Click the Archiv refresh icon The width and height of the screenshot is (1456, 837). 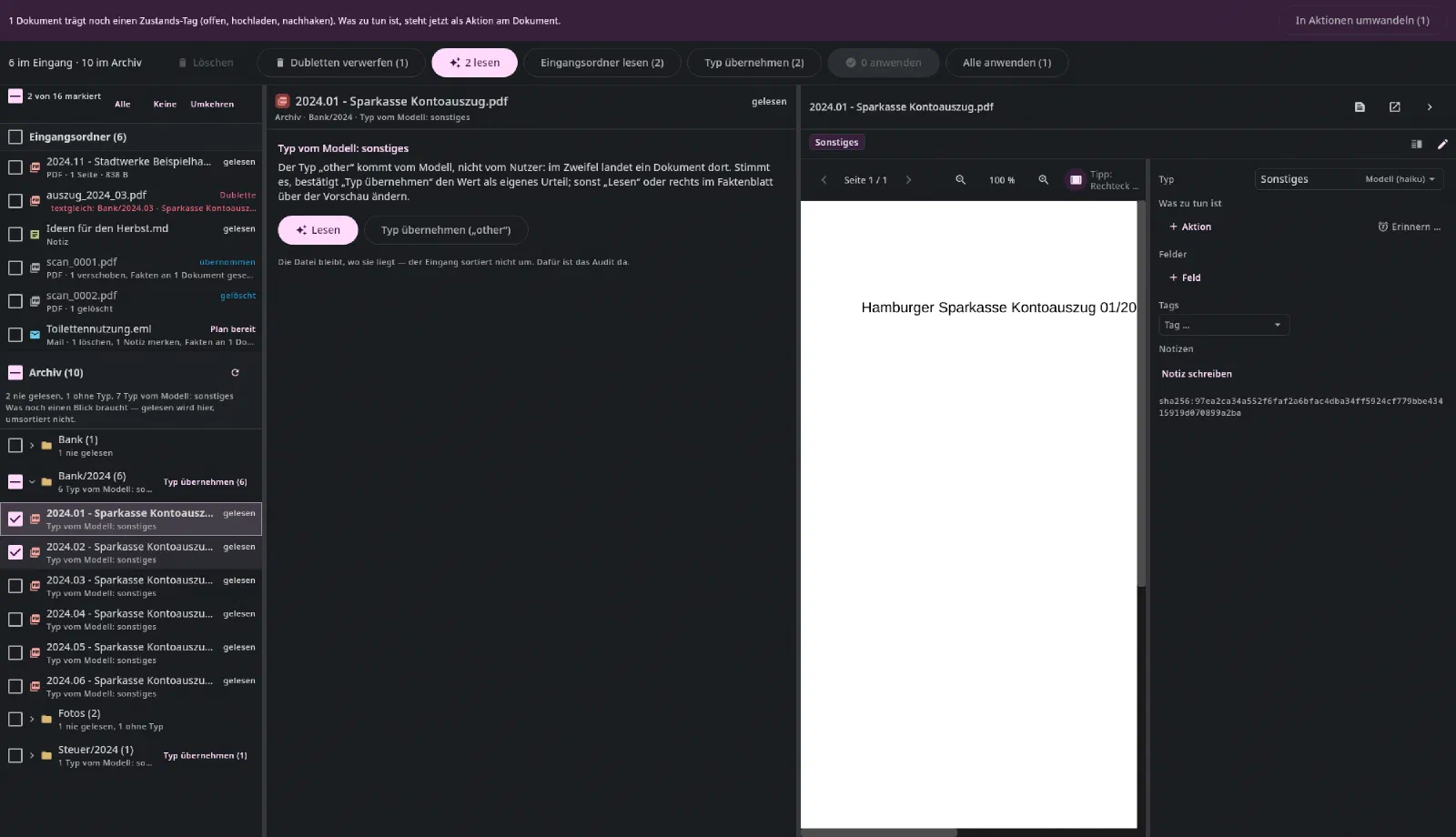coord(235,372)
